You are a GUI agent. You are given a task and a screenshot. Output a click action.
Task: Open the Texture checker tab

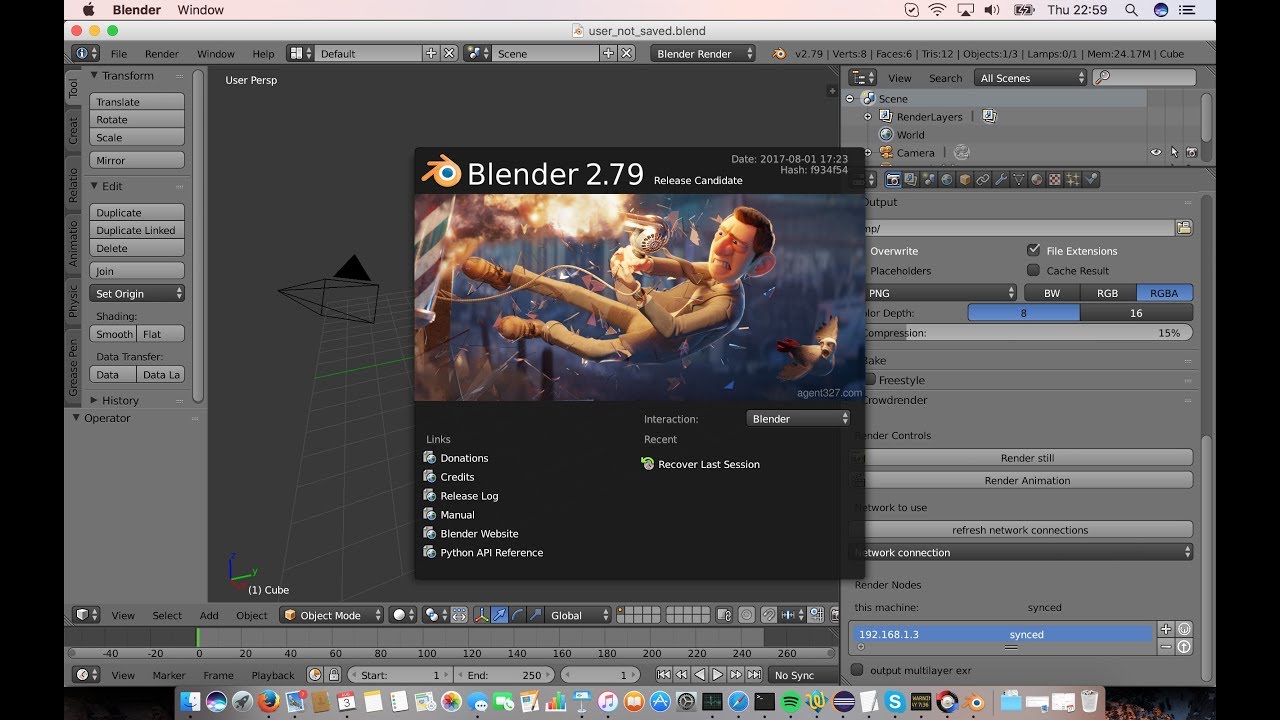click(x=1055, y=179)
